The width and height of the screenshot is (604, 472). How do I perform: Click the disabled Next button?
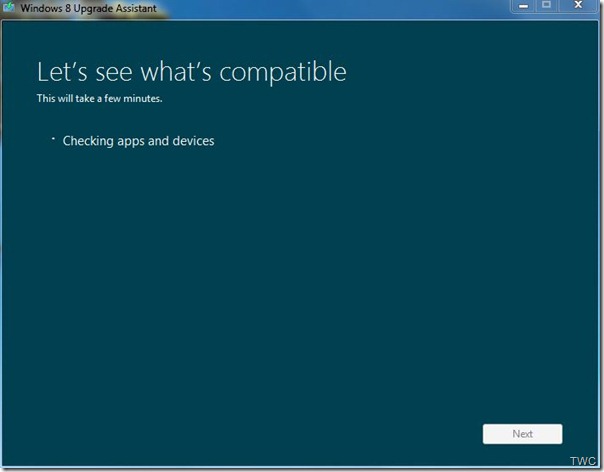[522, 434]
